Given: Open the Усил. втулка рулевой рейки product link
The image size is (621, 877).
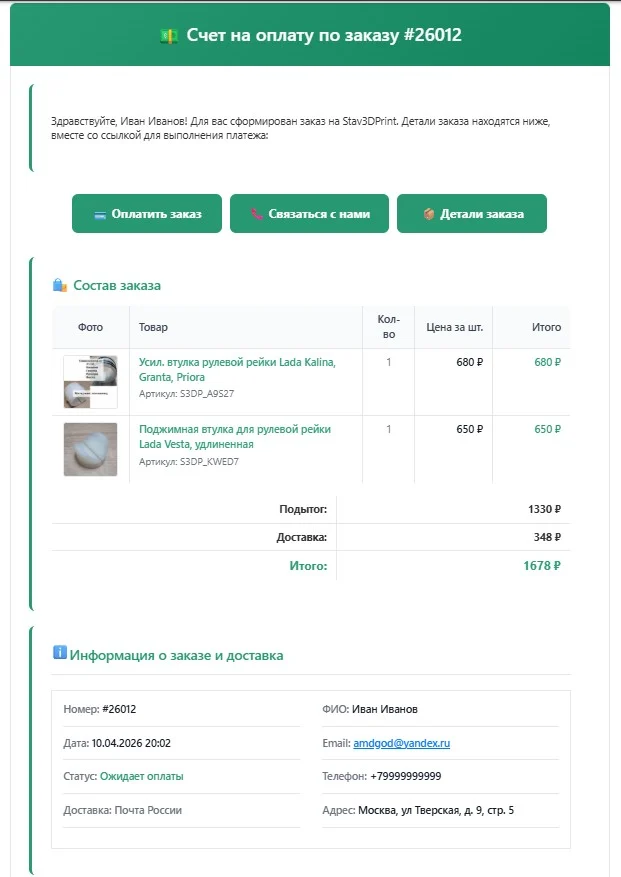Looking at the screenshot, I should click(237, 370).
